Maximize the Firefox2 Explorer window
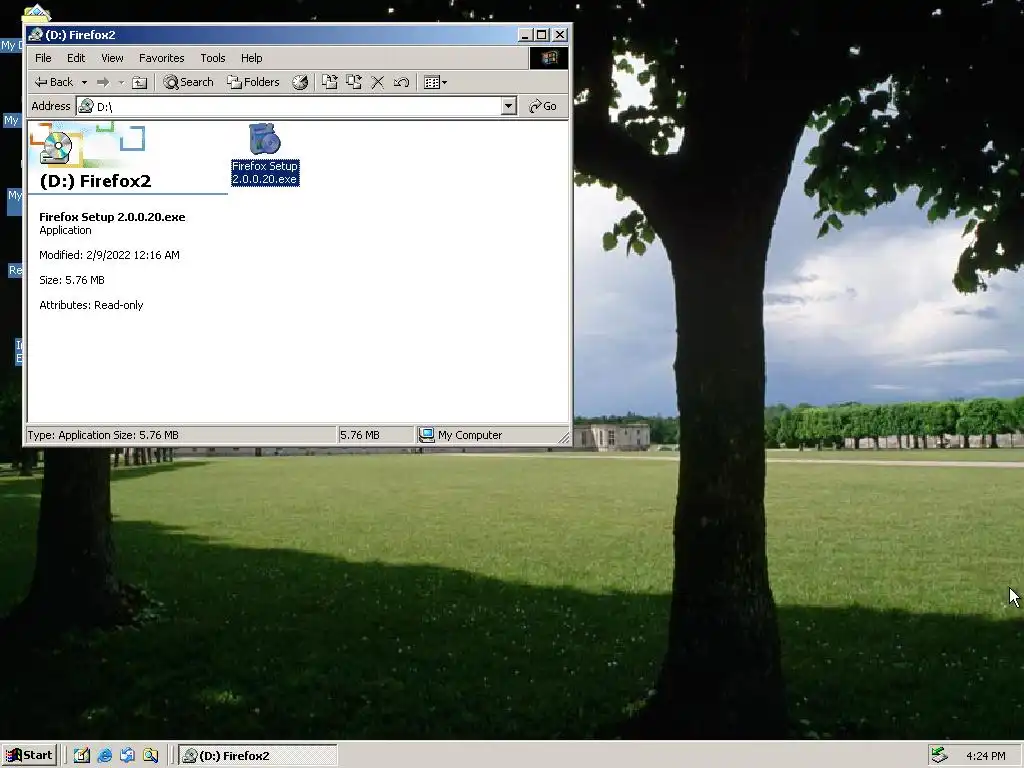The image size is (1024, 768). point(541,35)
